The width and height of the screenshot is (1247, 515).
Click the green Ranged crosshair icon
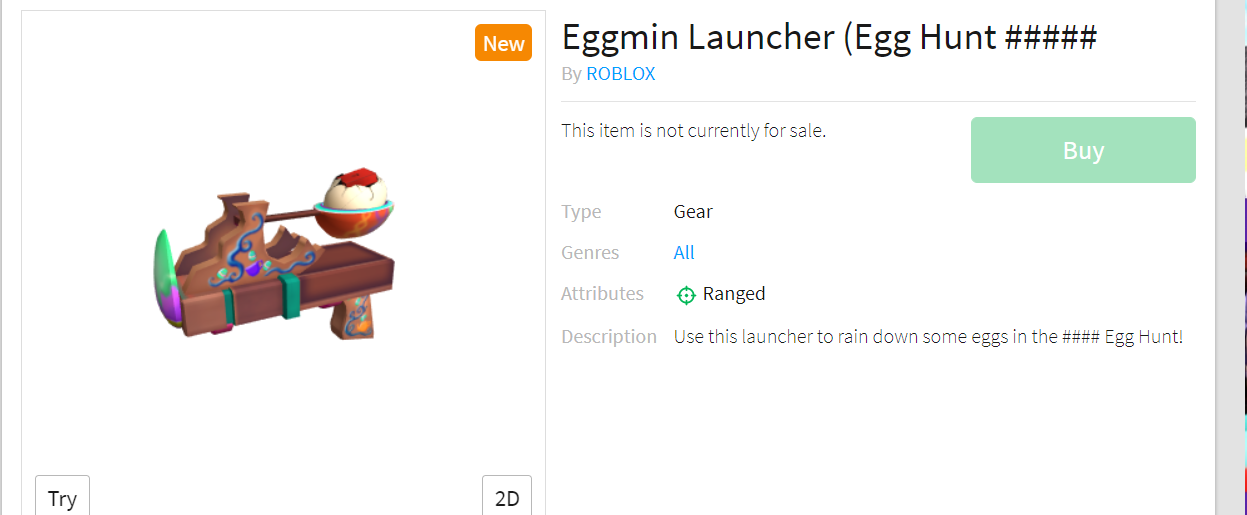click(686, 295)
